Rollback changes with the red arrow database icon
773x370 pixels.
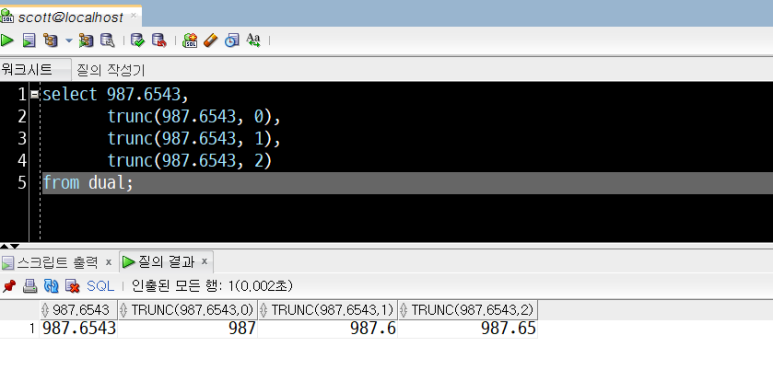click(x=159, y=40)
